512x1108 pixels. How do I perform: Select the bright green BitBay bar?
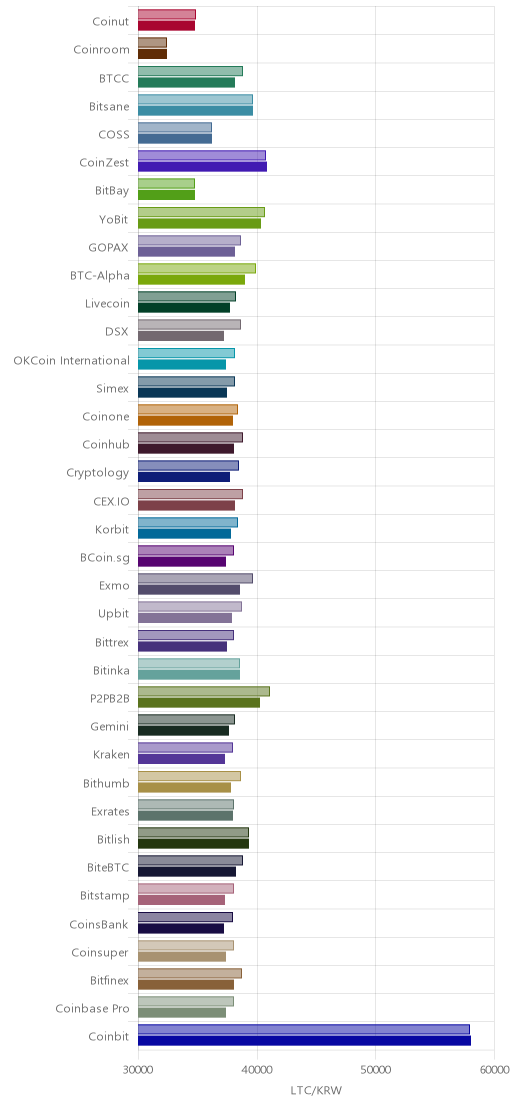point(167,195)
